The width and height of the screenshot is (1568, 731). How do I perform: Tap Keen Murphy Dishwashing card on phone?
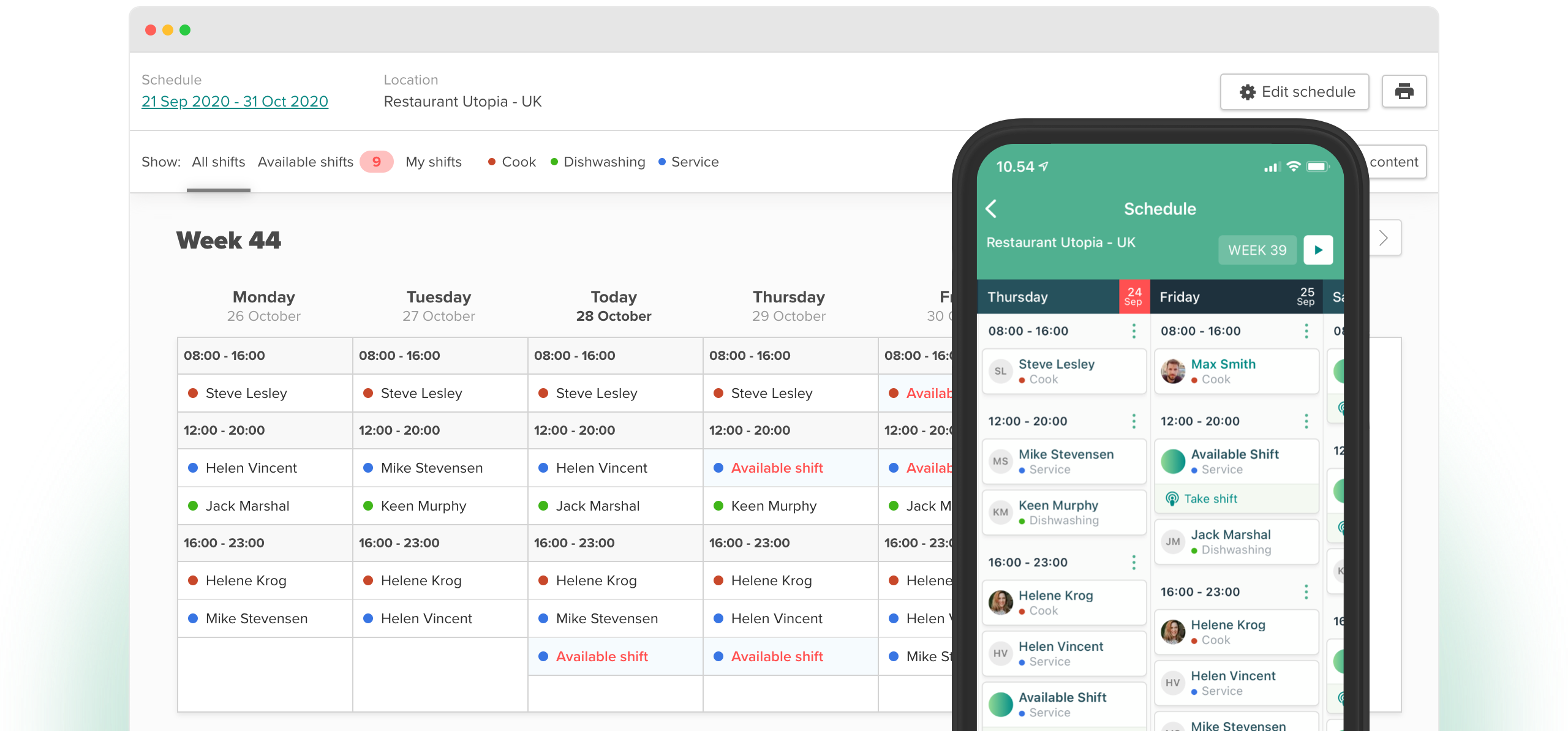pyautogui.click(x=1064, y=513)
